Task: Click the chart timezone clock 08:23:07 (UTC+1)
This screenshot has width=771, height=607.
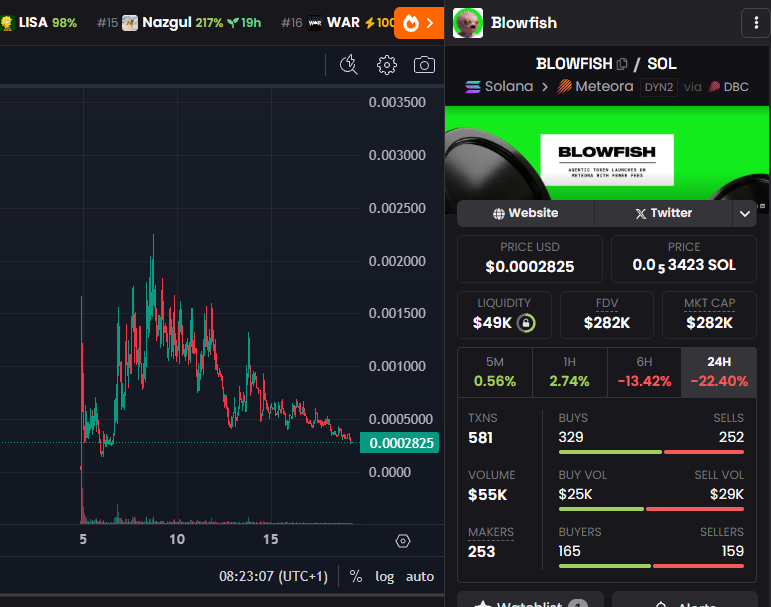Action: coord(273,576)
